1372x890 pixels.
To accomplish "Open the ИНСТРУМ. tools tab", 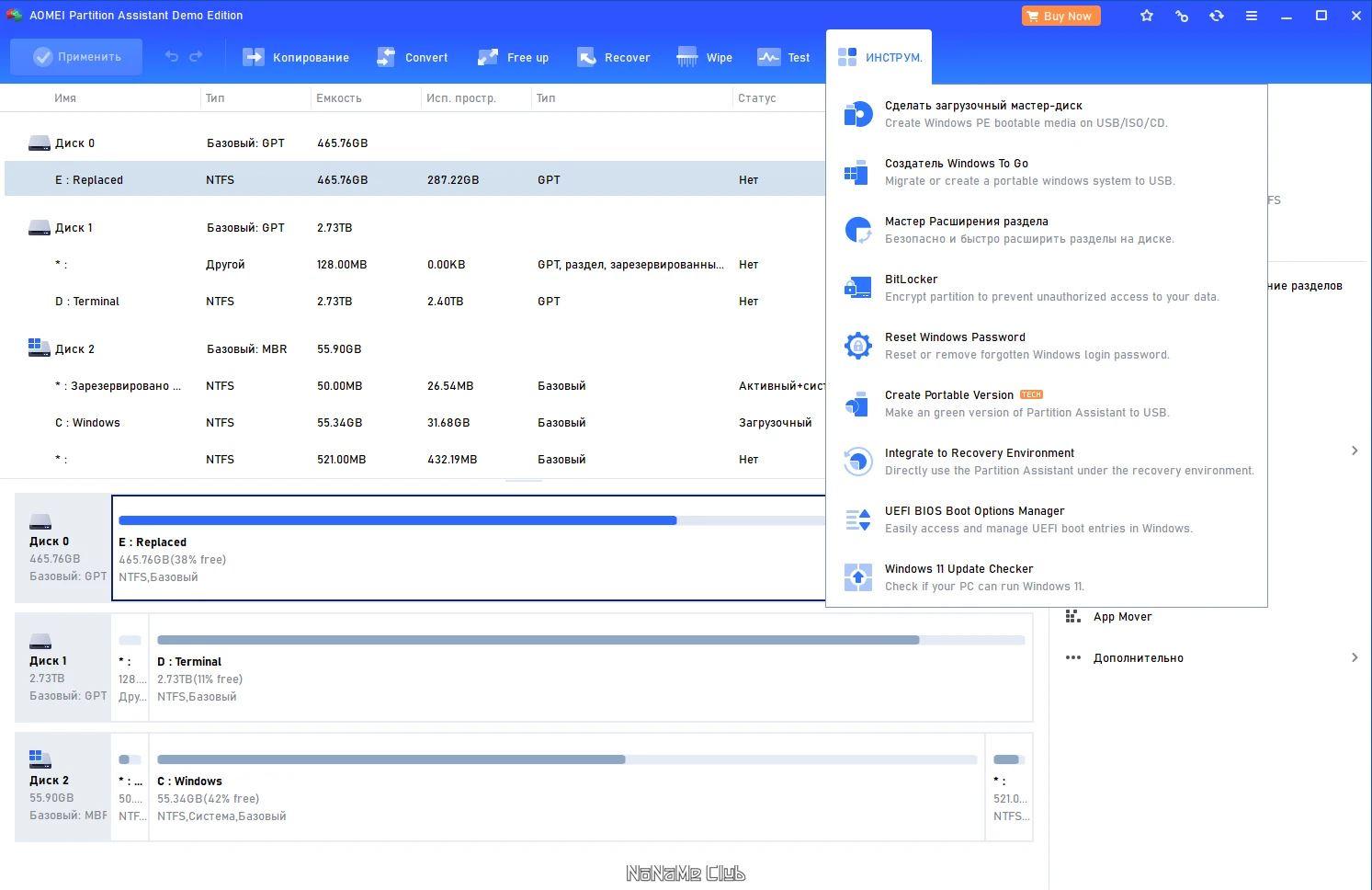I will click(x=879, y=57).
